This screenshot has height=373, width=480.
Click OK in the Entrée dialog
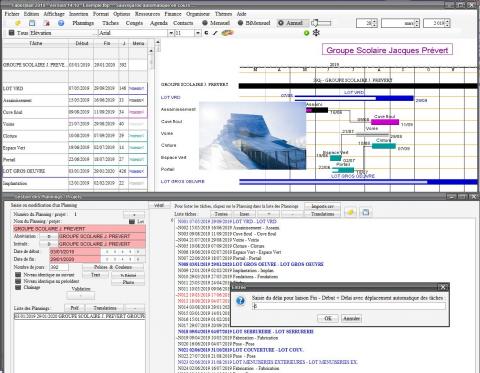pyautogui.click(x=328, y=318)
